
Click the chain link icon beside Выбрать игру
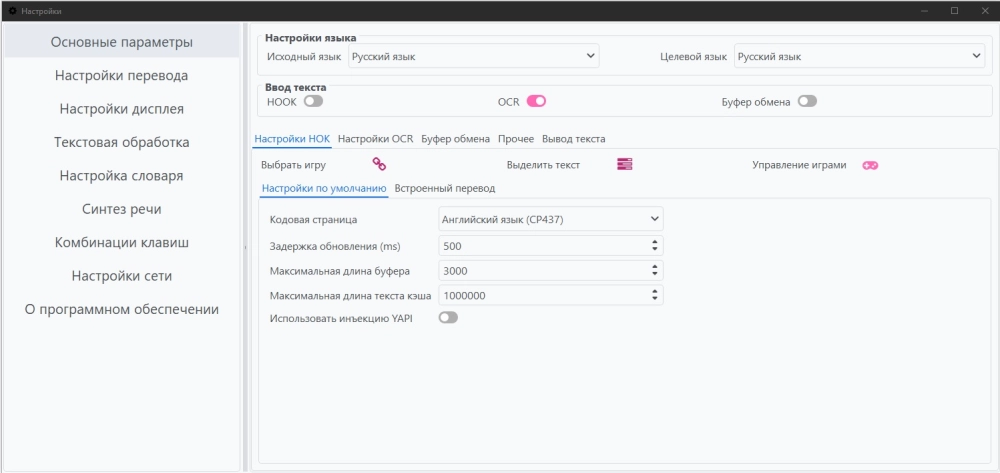coord(379,164)
